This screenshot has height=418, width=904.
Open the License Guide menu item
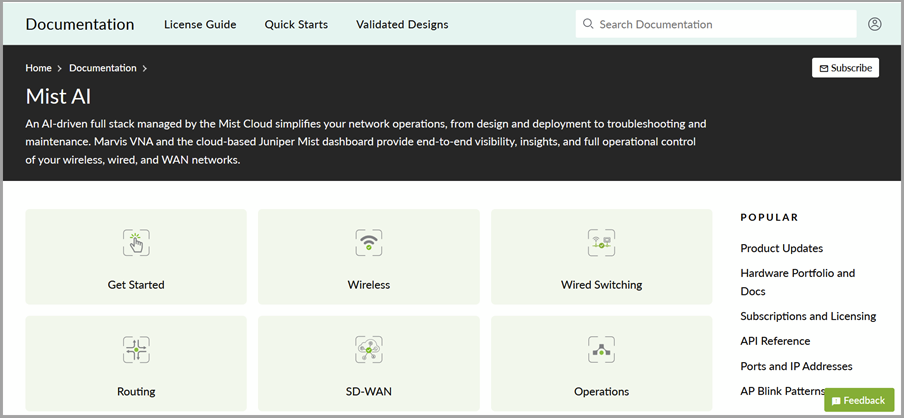[200, 24]
